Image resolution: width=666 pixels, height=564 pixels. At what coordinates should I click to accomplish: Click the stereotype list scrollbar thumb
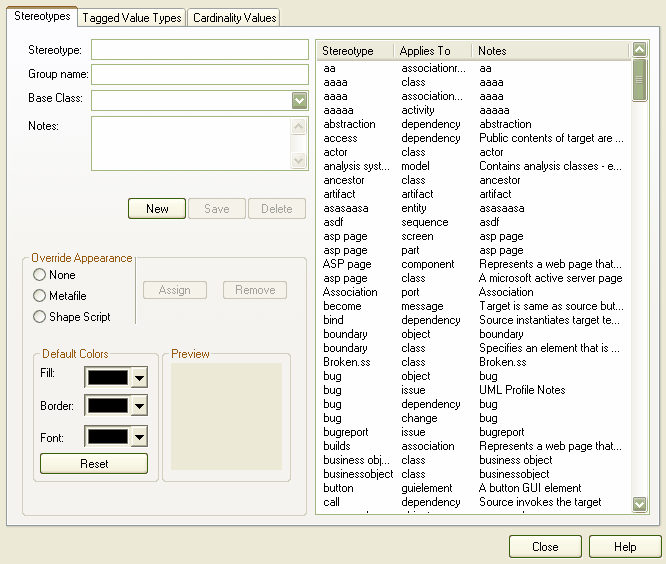639,80
